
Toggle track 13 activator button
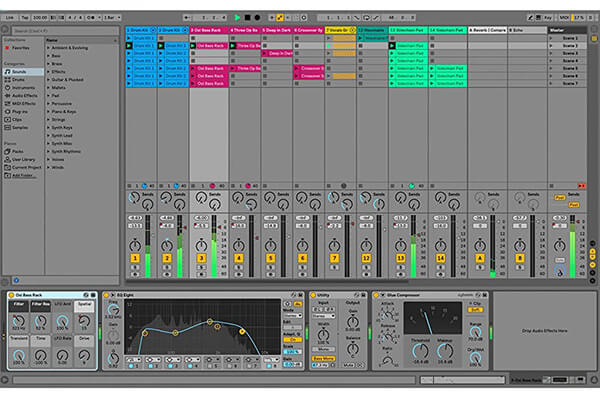tap(401, 258)
